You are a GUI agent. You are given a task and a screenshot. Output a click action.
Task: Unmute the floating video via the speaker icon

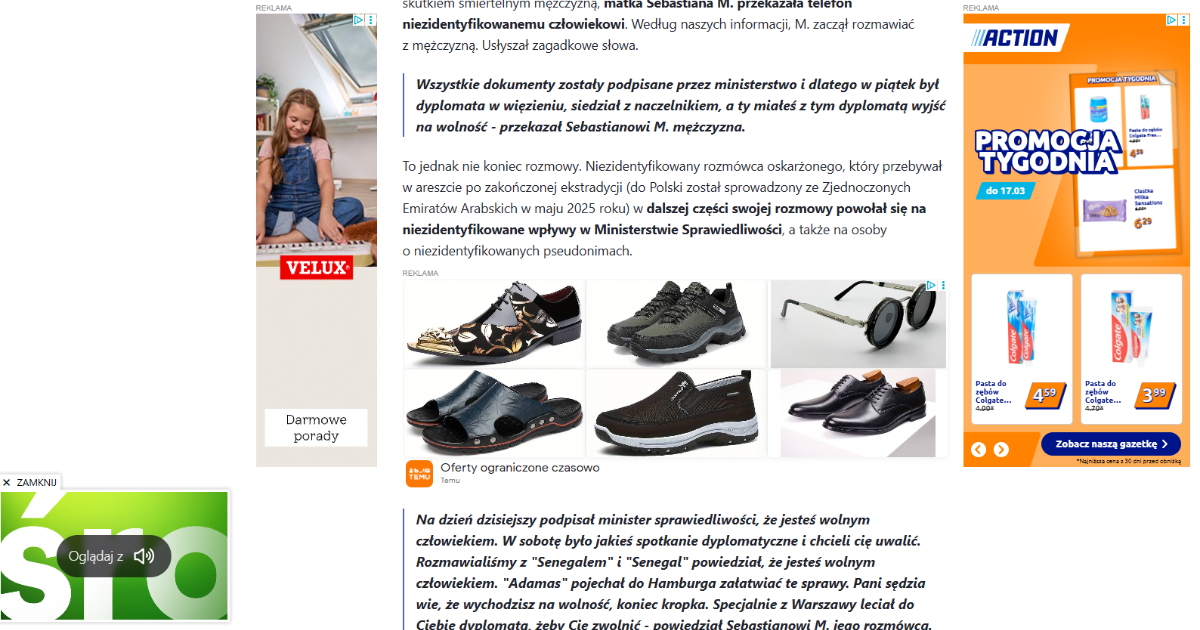point(144,556)
